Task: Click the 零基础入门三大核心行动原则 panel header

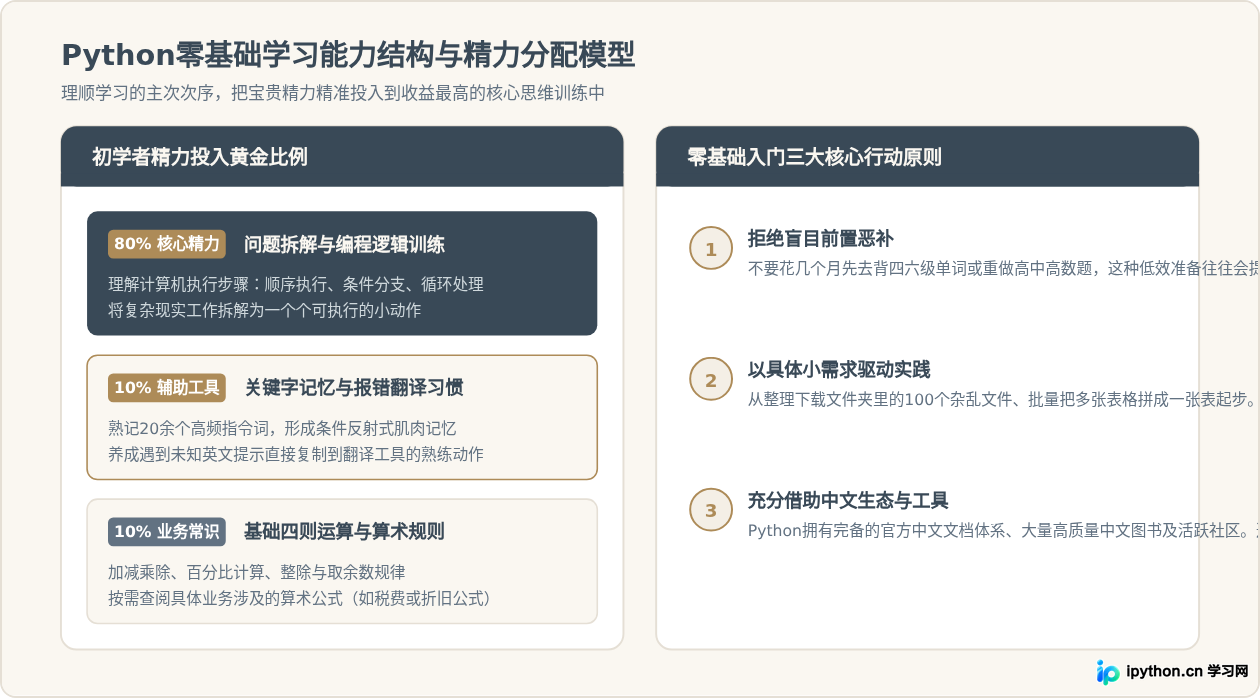Action: [x=927, y=157]
